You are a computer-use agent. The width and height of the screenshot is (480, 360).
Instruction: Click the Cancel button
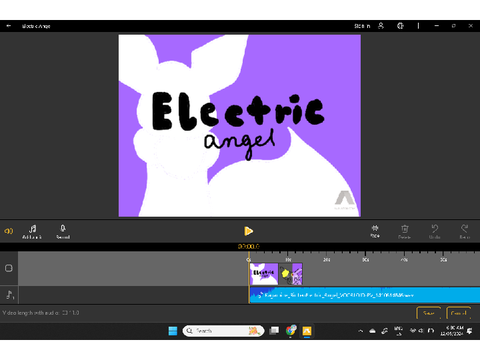tap(458, 313)
